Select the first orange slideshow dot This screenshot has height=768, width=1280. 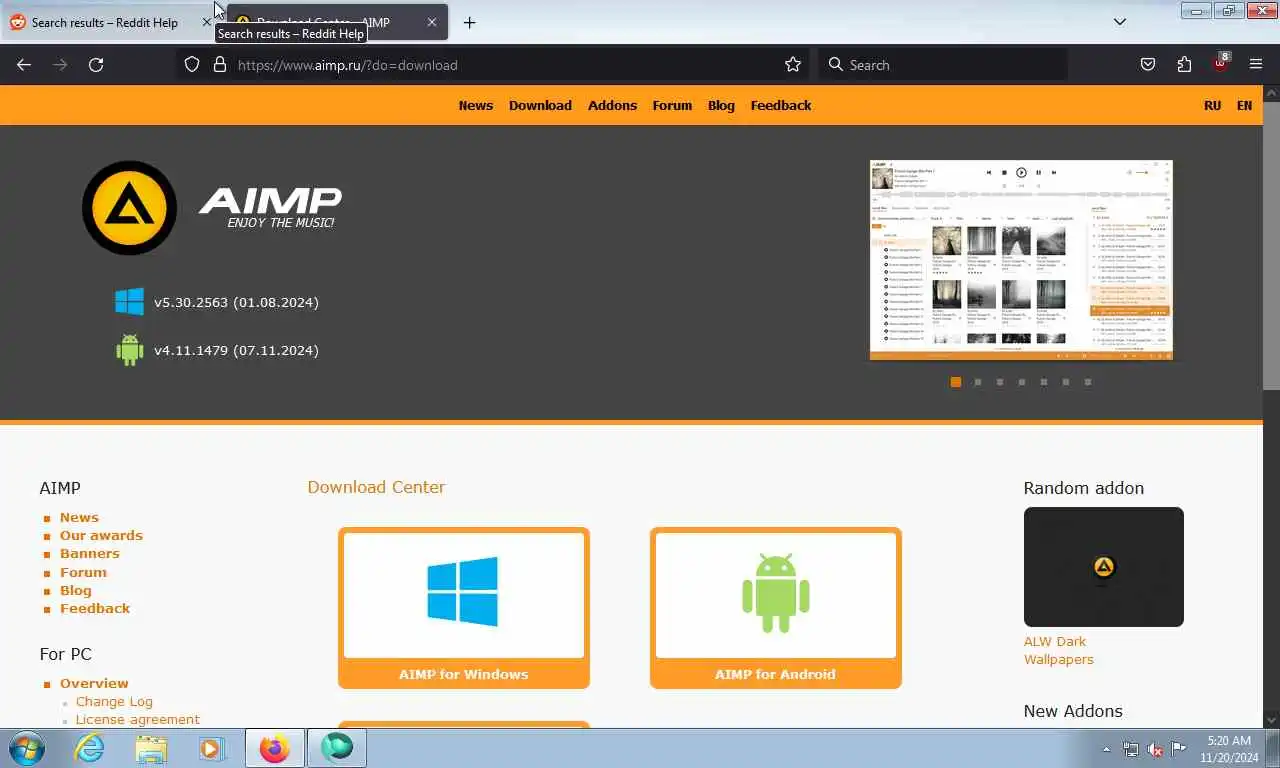956,382
